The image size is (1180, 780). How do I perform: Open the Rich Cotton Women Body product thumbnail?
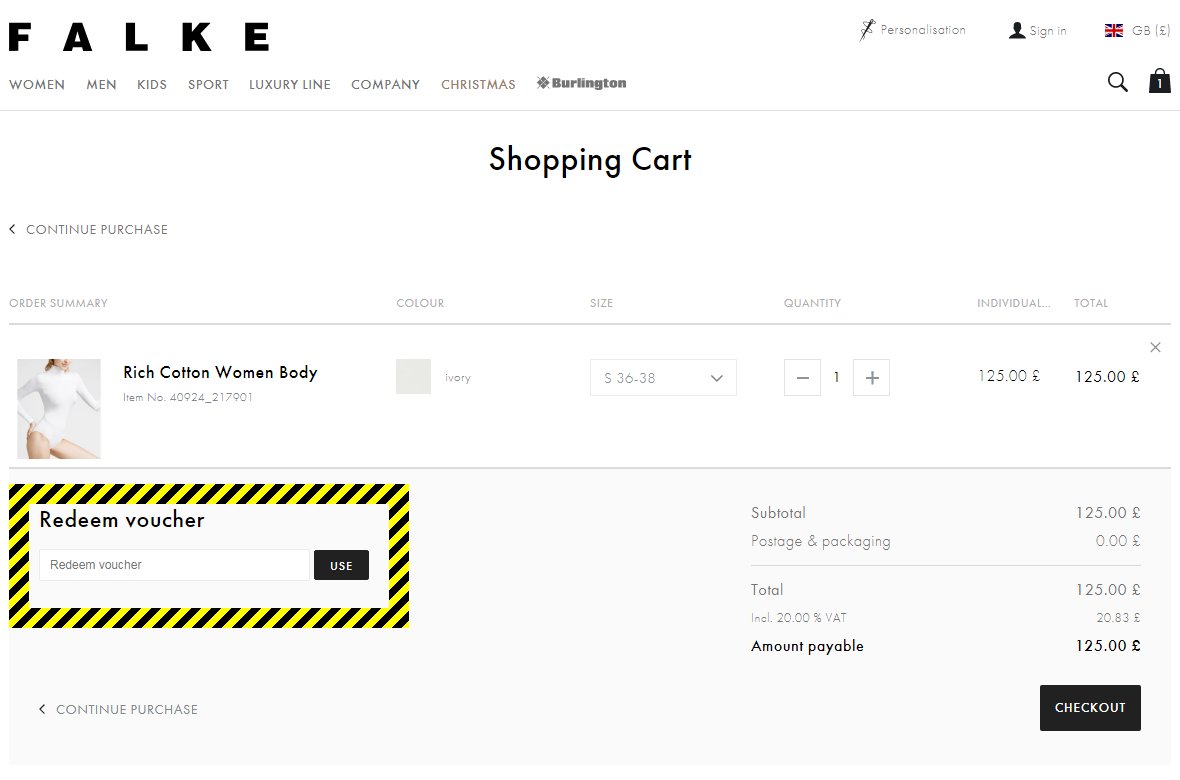(x=59, y=409)
